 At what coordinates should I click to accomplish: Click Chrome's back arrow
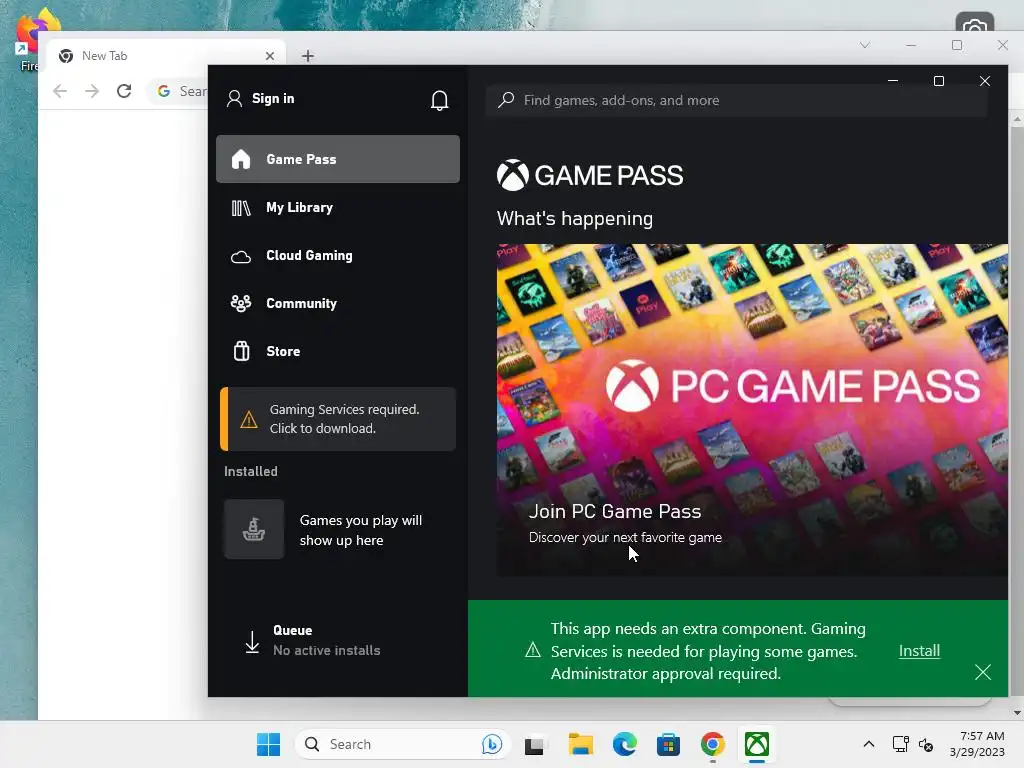[x=60, y=91]
